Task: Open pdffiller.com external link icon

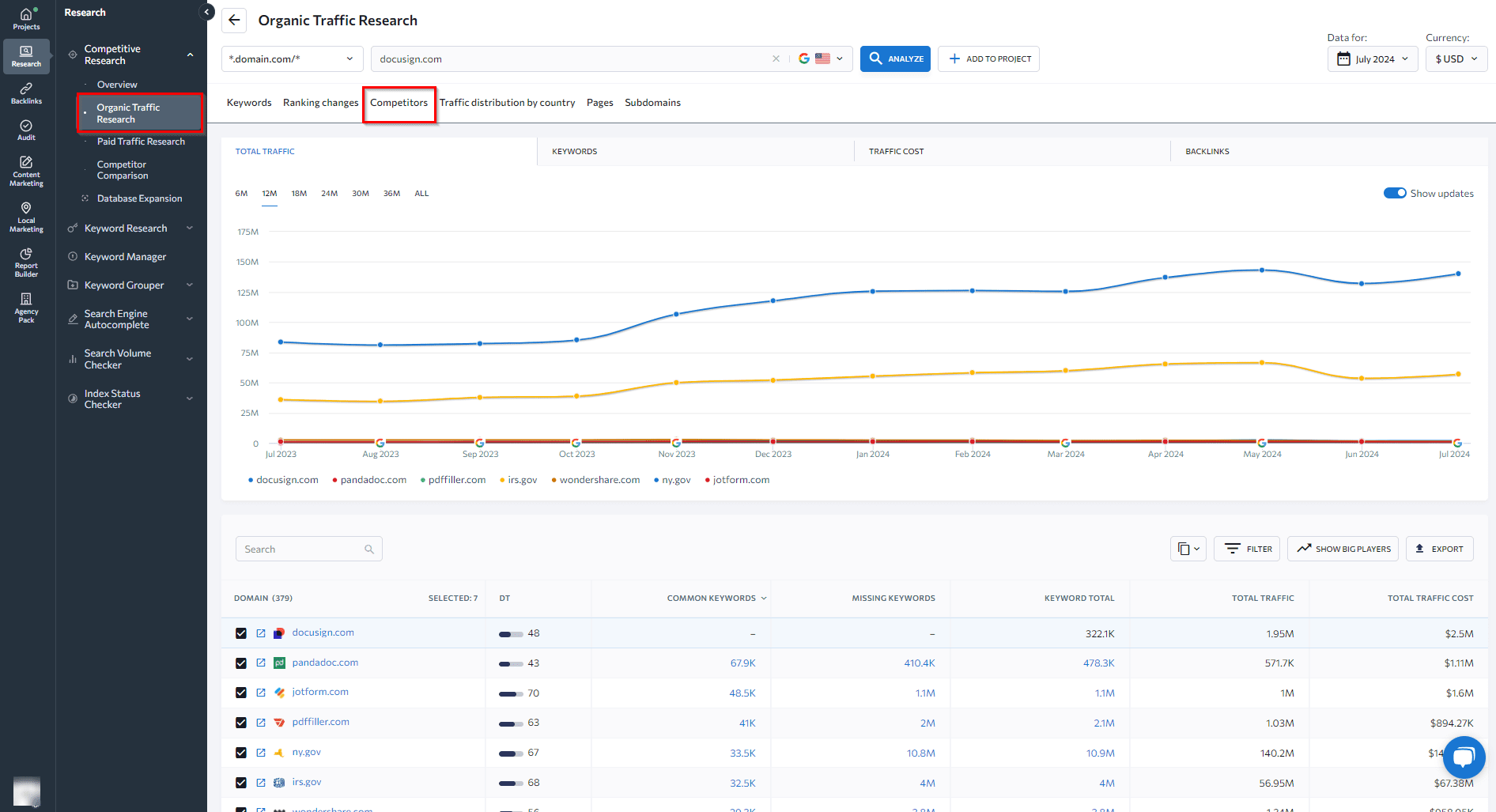Action: pos(261,723)
